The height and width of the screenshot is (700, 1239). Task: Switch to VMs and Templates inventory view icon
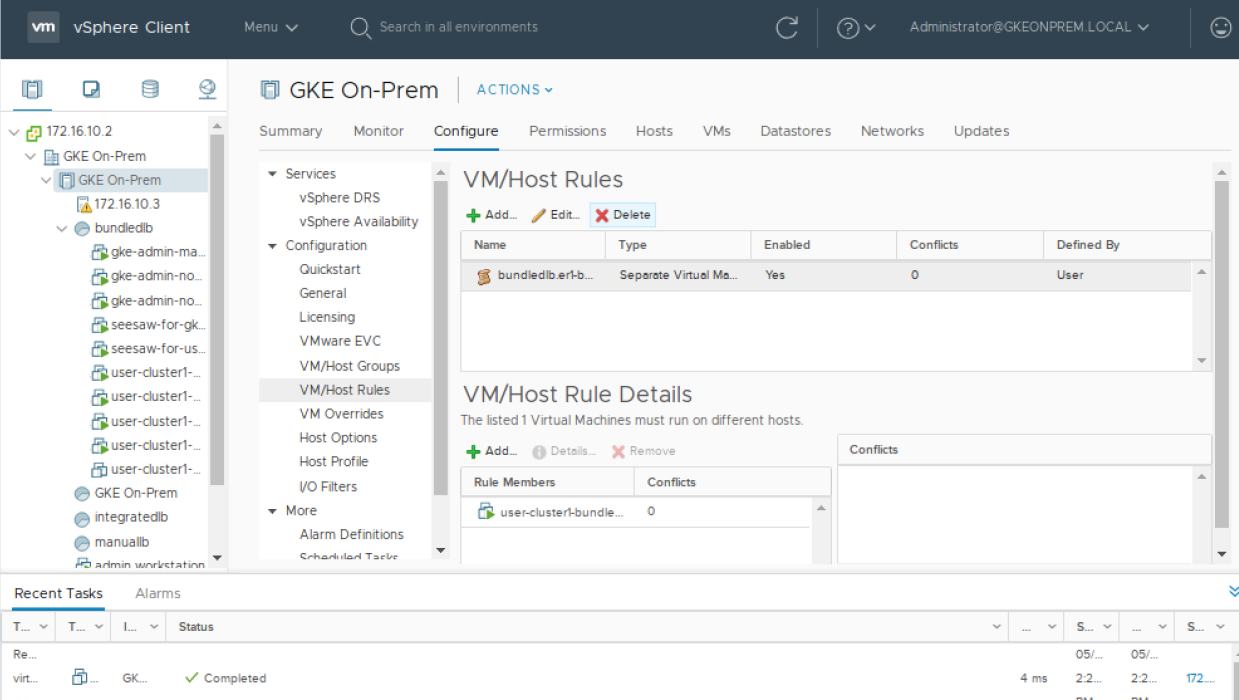click(91, 90)
